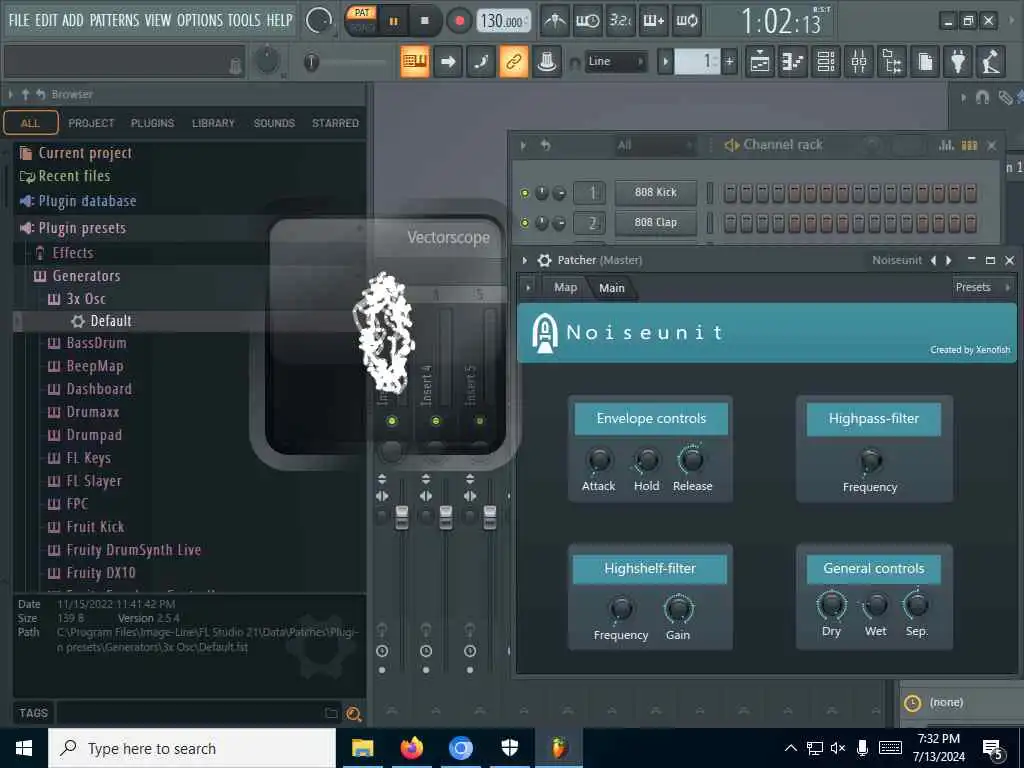Screen dimensions: 1024x768
Task: Switch to browser SOUNDS tab
Action: click(x=274, y=123)
